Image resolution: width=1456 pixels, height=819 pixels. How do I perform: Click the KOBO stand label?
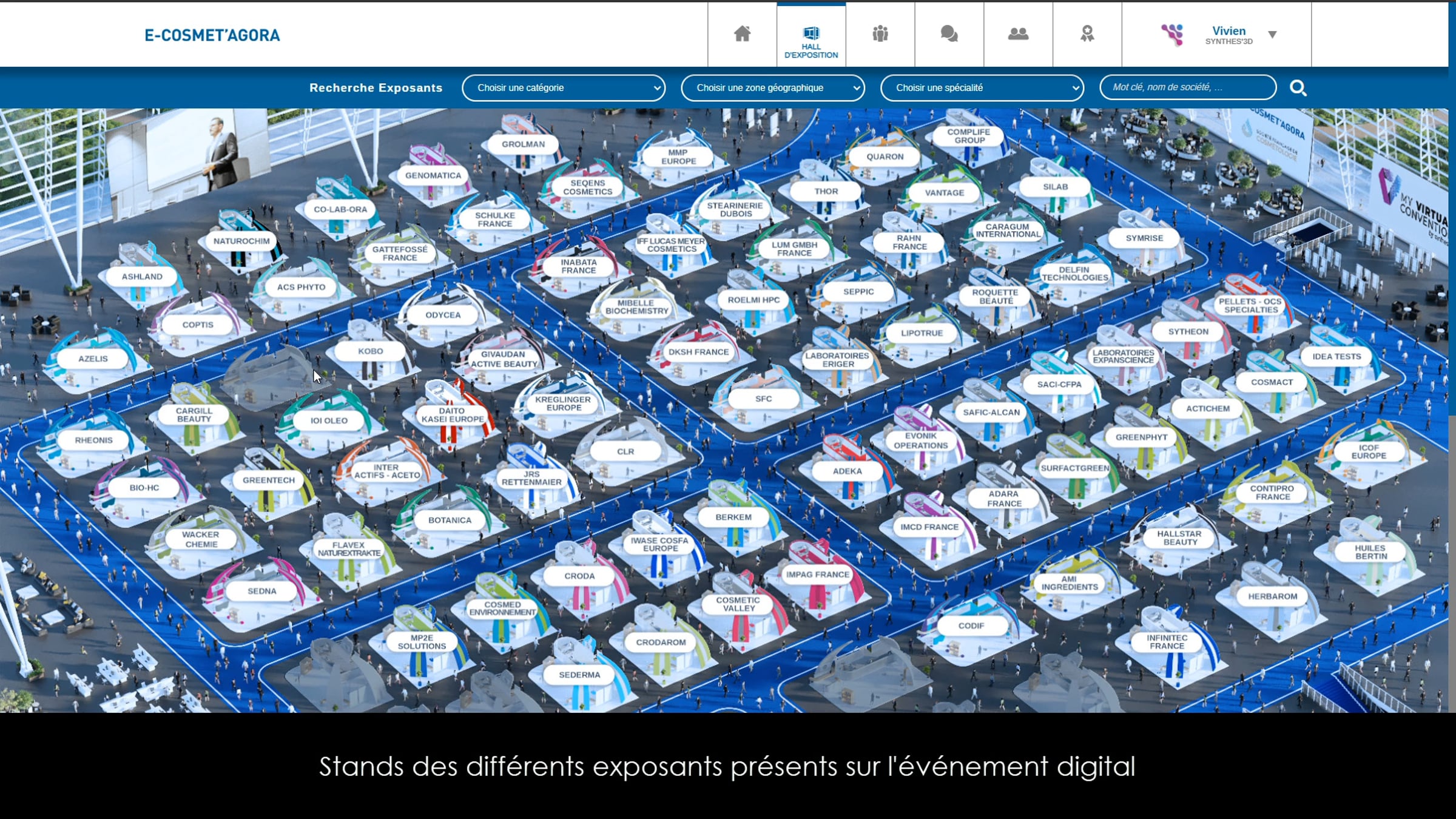[x=370, y=351]
